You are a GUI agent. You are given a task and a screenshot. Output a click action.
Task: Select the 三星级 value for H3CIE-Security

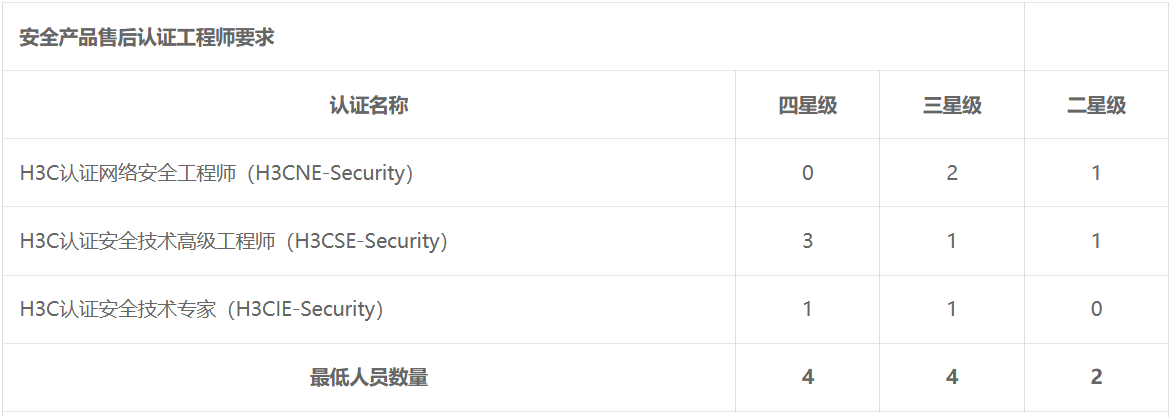tap(952, 309)
